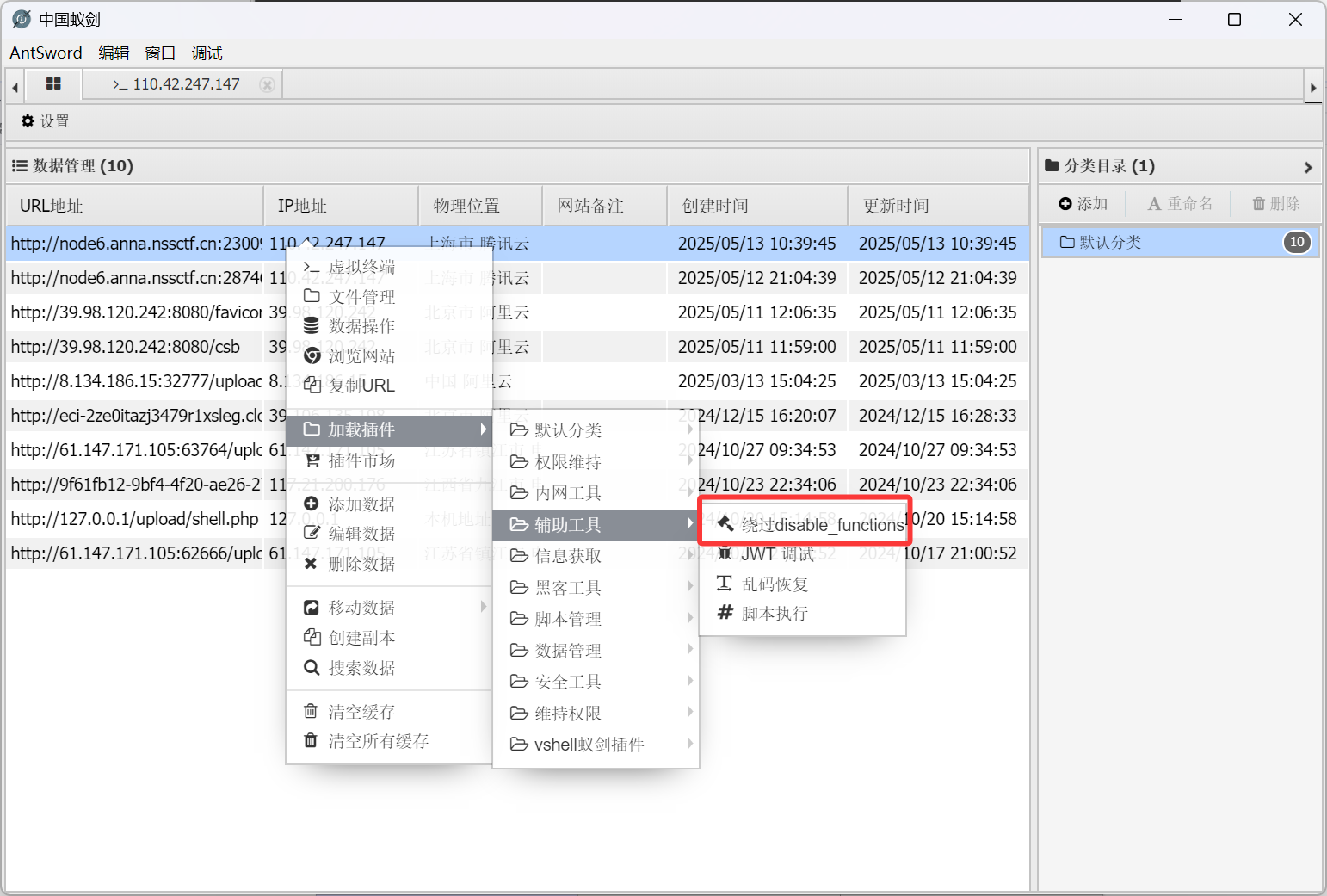Click the right tab scroll arrow
Image resolution: width=1327 pixels, height=896 pixels.
pos(1313,87)
